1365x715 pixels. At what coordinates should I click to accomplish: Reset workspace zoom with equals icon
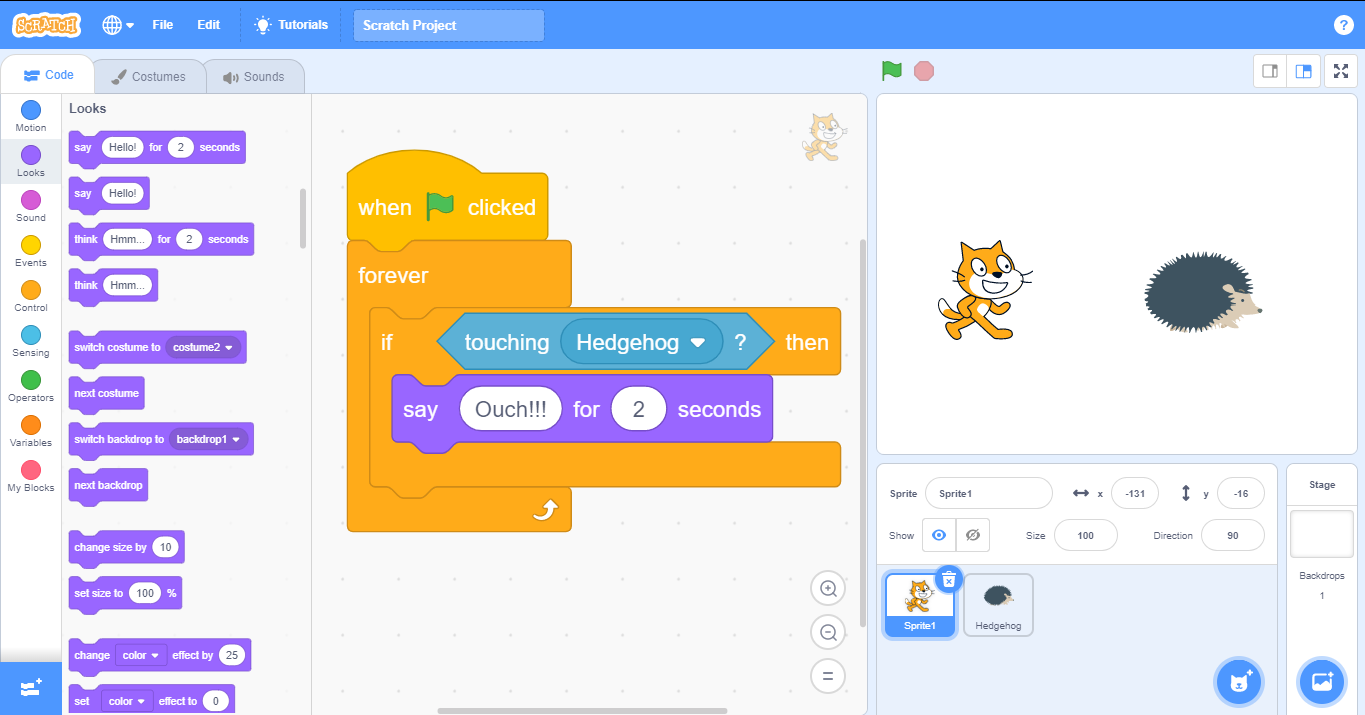[x=828, y=675]
